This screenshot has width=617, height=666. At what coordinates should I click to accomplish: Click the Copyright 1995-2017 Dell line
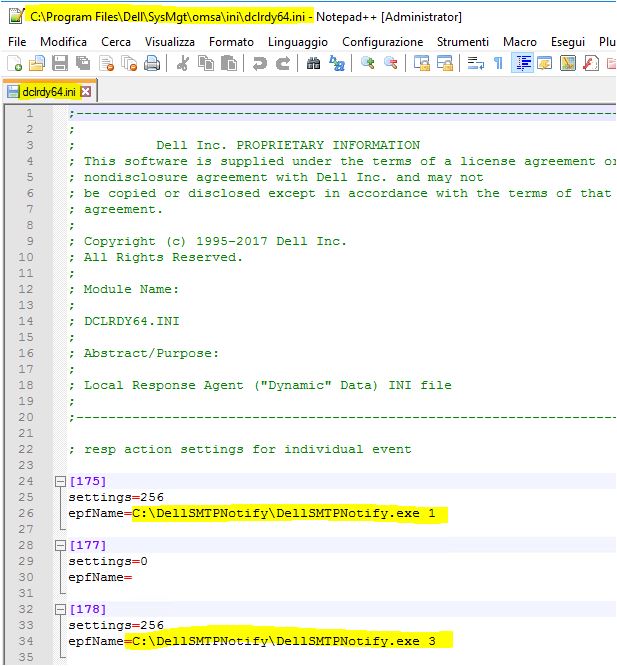point(208,241)
